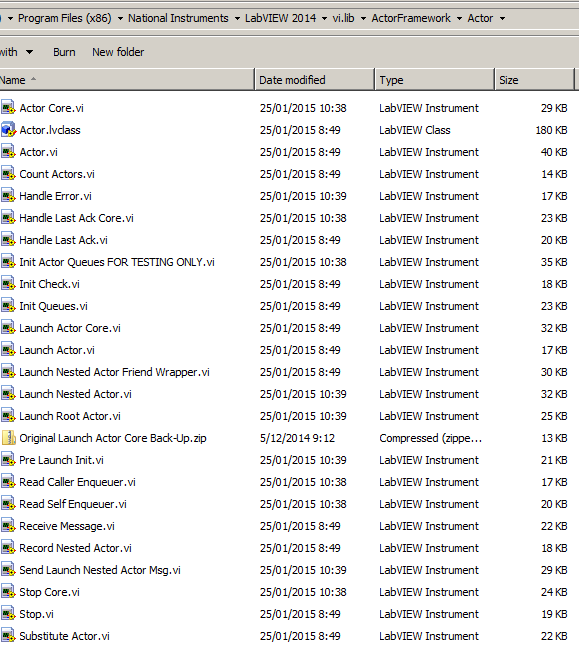Screen dimensions: 579x663
Task: Select the Init Queues.vi icon
Action: coord(8,306)
